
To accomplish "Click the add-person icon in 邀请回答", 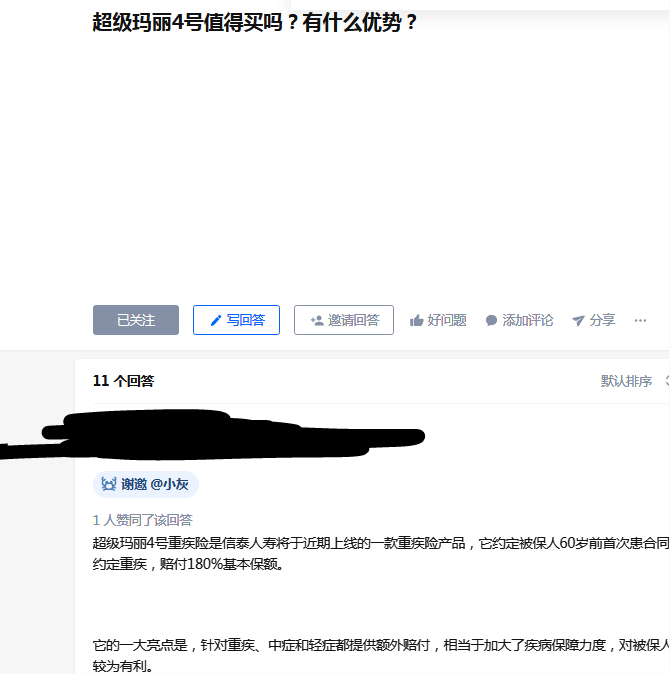I will pos(317,320).
